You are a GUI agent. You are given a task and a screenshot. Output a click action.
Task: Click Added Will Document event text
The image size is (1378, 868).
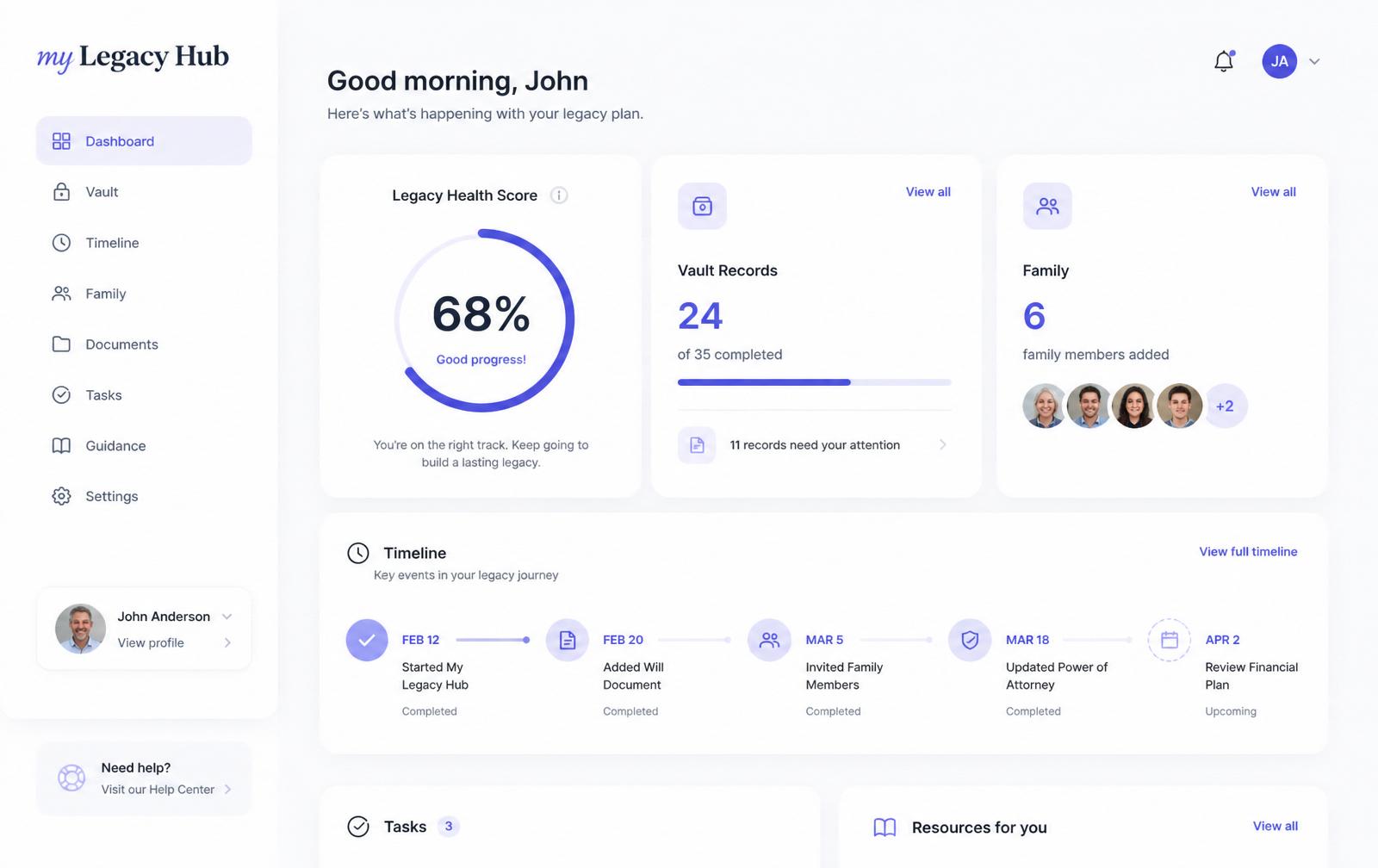633,676
